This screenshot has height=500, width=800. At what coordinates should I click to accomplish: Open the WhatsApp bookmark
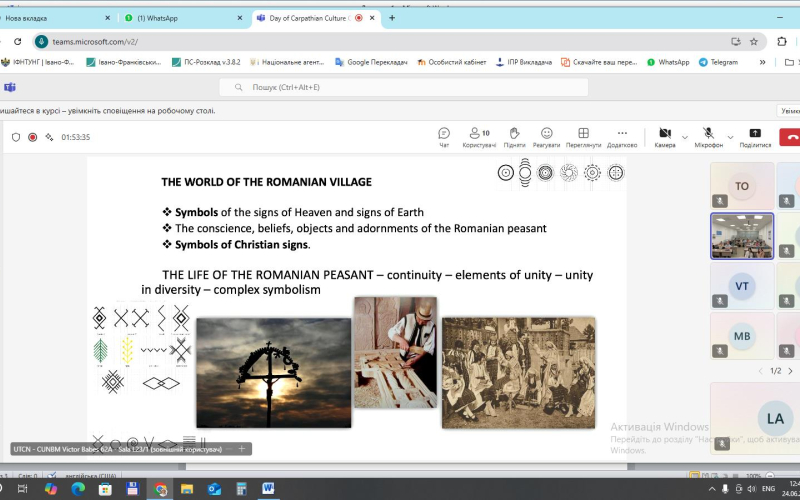tap(668, 62)
